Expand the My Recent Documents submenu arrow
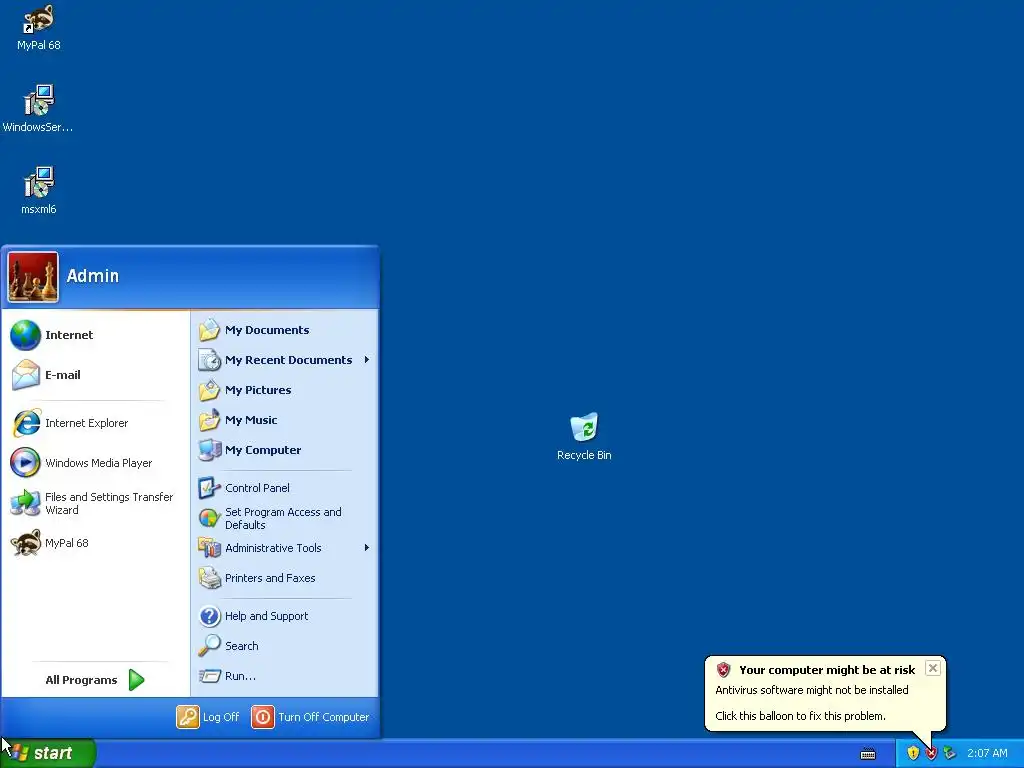The height and width of the screenshot is (768, 1024). [x=367, y=360]
